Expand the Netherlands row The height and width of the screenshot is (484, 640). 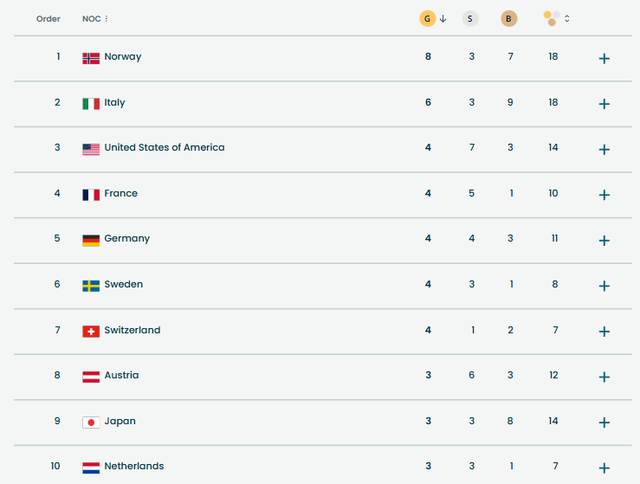click(604, 467)
